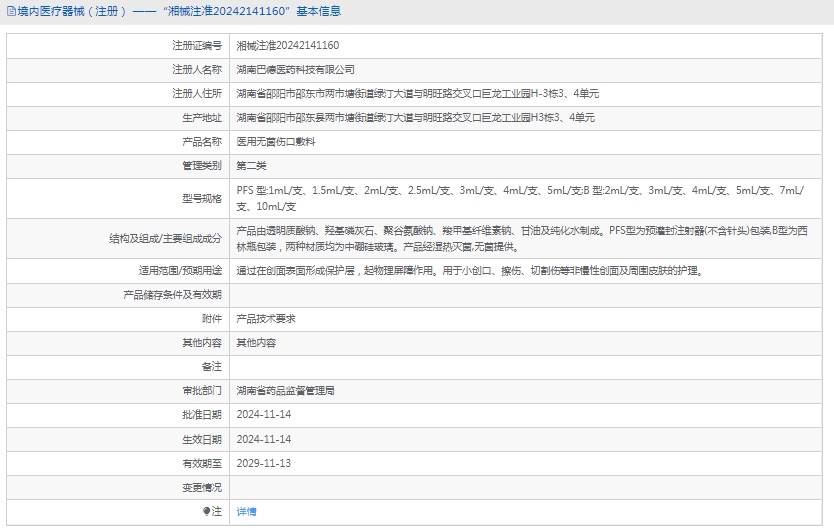Click approval date value beside 批准日期

(x=263, y=415)
